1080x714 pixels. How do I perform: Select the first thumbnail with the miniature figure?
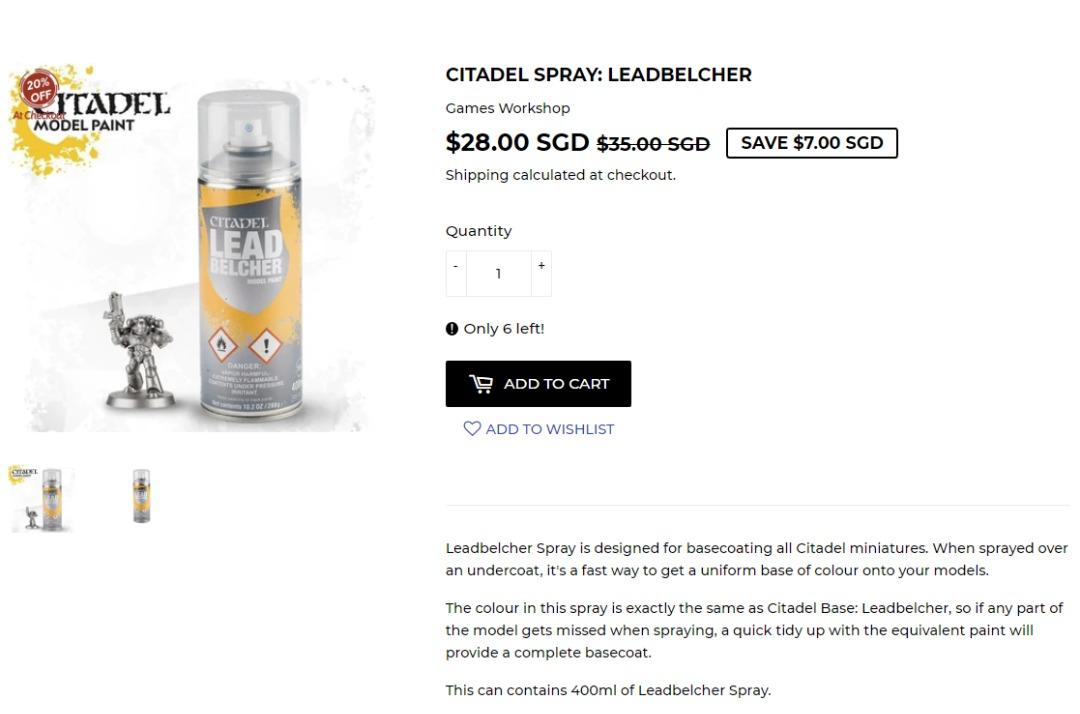click(x=42, y=497)
